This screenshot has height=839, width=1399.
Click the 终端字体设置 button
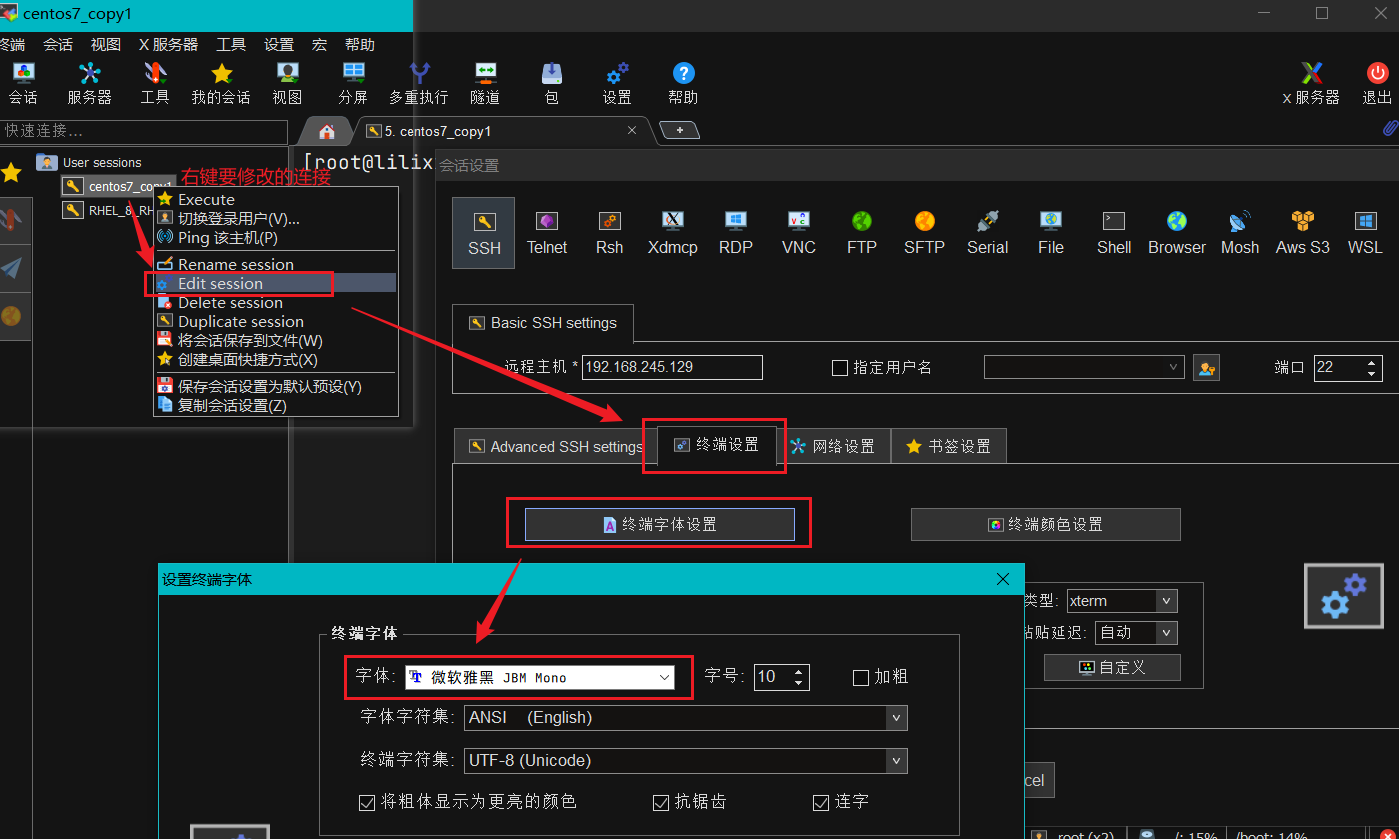(x=660, y=524)
